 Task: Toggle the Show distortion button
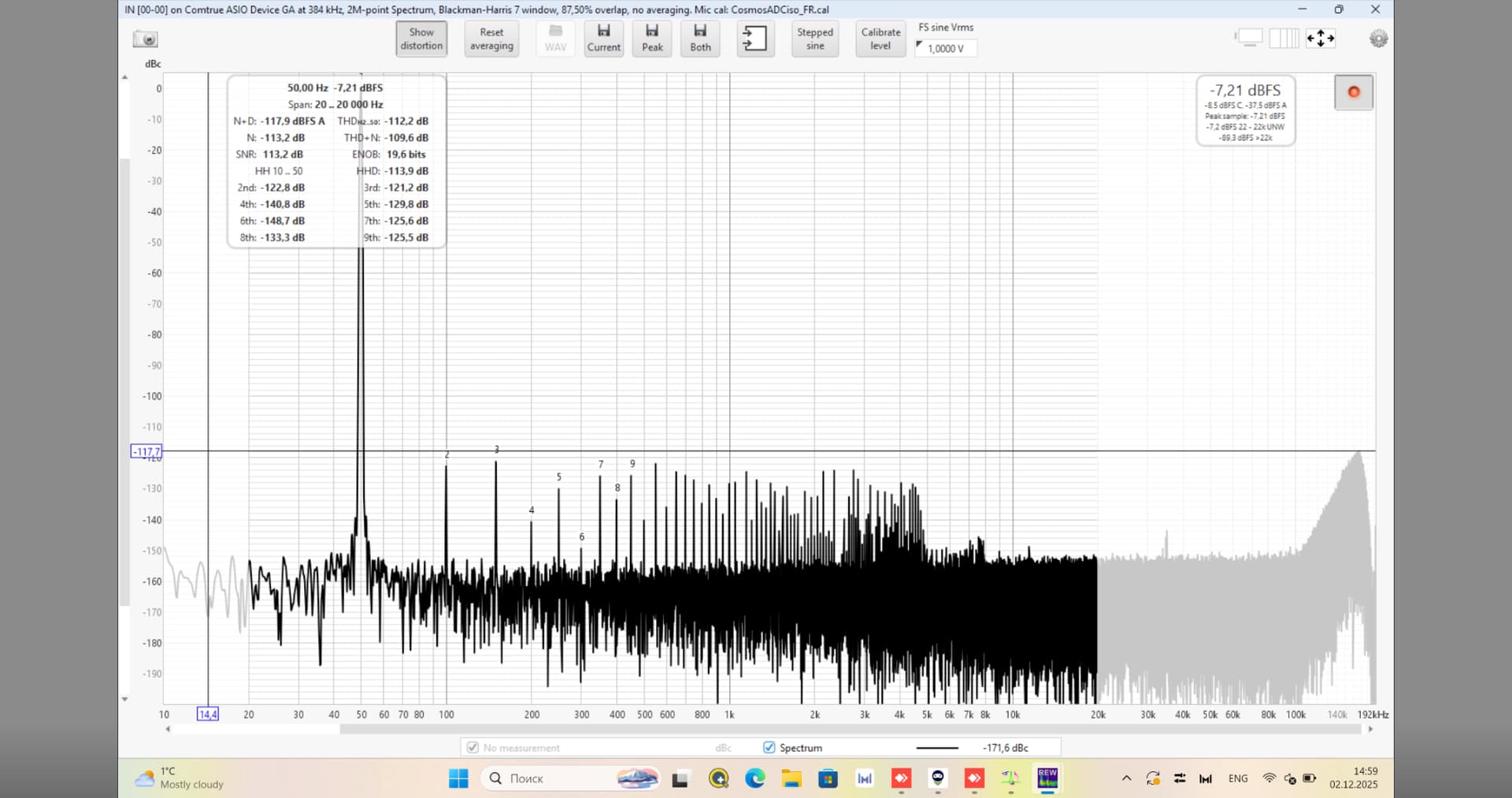(421, 39)
